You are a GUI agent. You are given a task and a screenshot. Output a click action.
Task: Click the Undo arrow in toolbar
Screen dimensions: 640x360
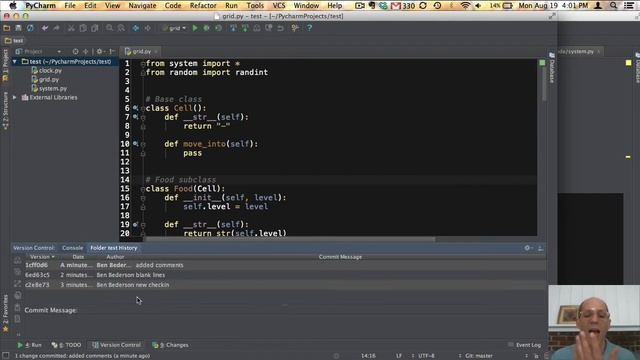[x=45, y=28]
